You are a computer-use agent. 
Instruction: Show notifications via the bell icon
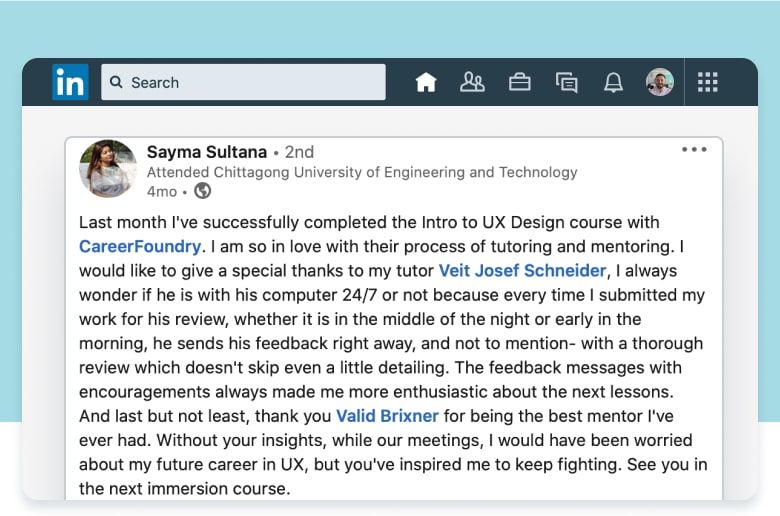(x=613, y=82)
